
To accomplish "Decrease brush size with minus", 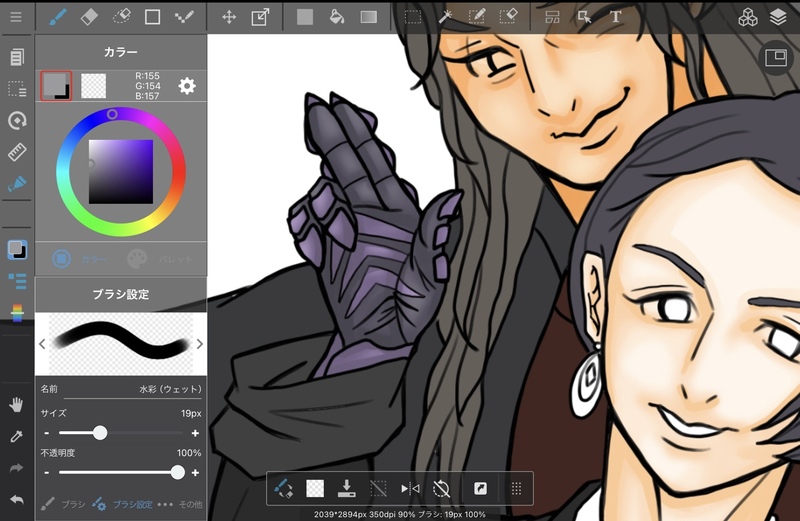I will (46, 433).
